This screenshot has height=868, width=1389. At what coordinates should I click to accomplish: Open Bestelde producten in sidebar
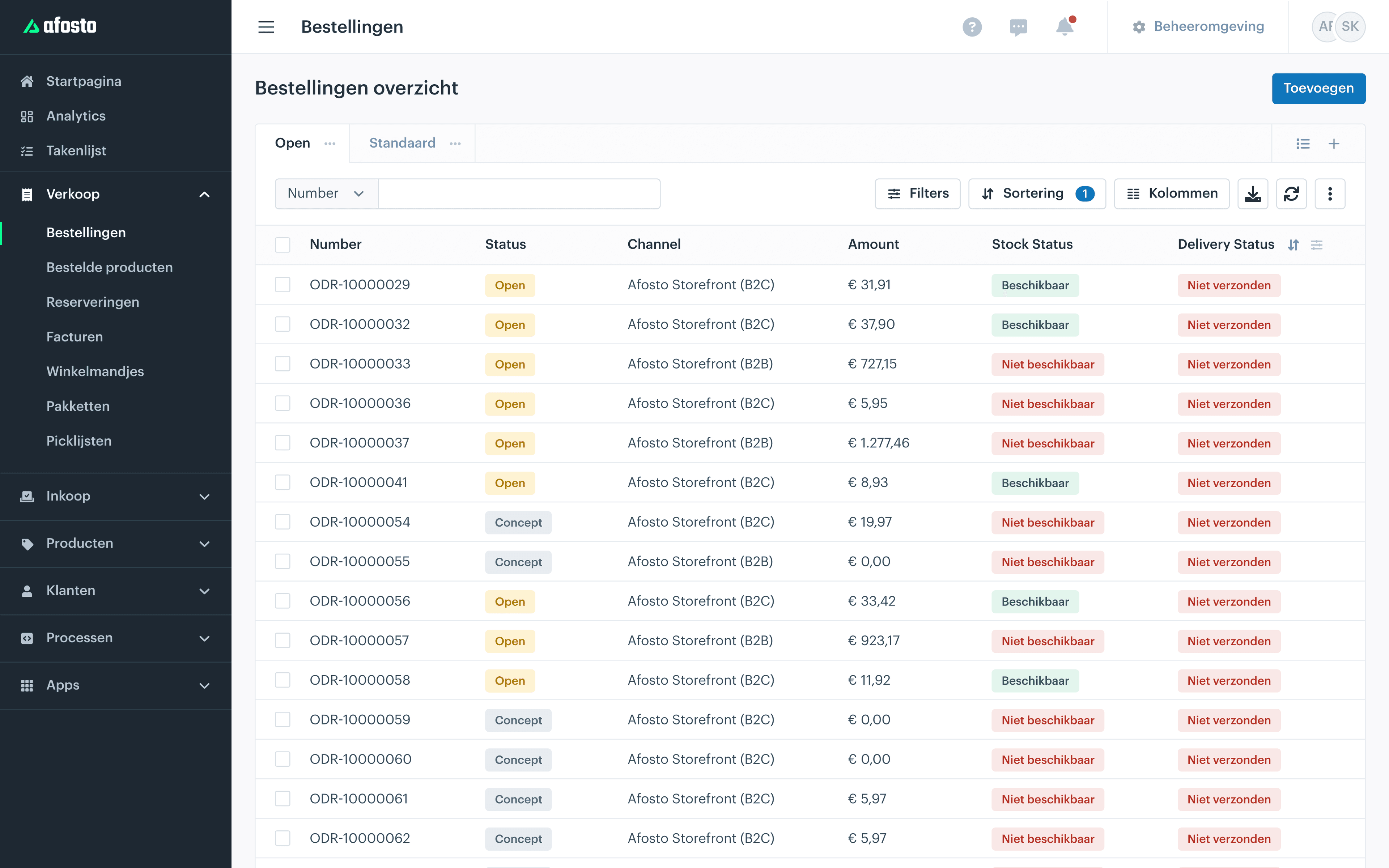click(x=110, y=268)
